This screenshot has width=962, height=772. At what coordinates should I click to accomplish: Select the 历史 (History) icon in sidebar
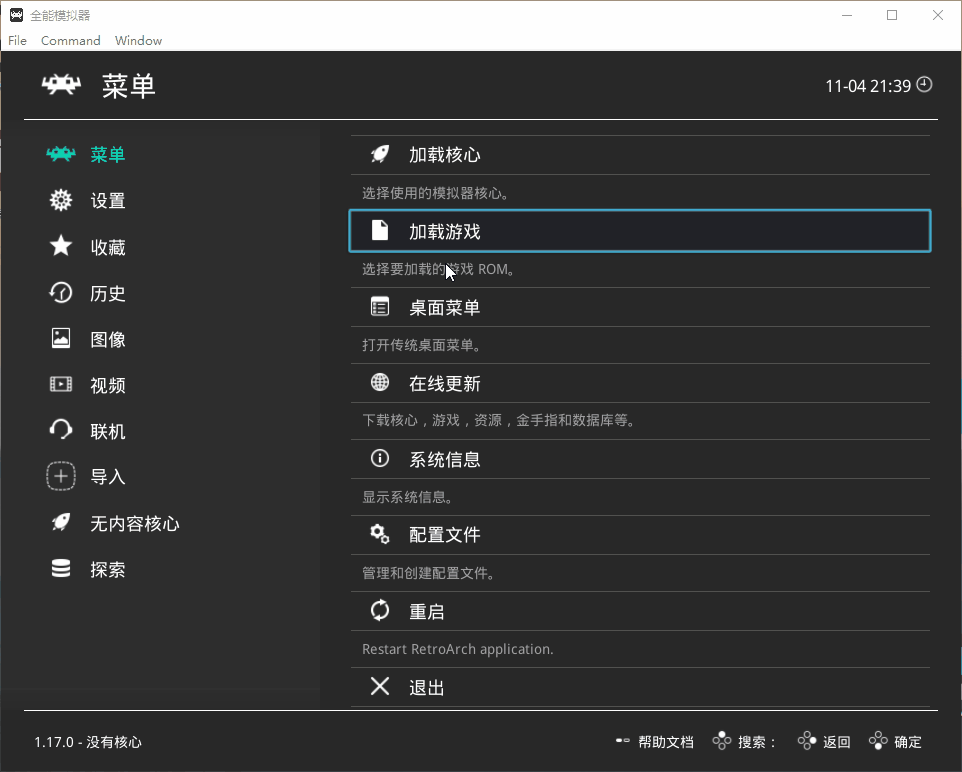click(x=60, y=293)
